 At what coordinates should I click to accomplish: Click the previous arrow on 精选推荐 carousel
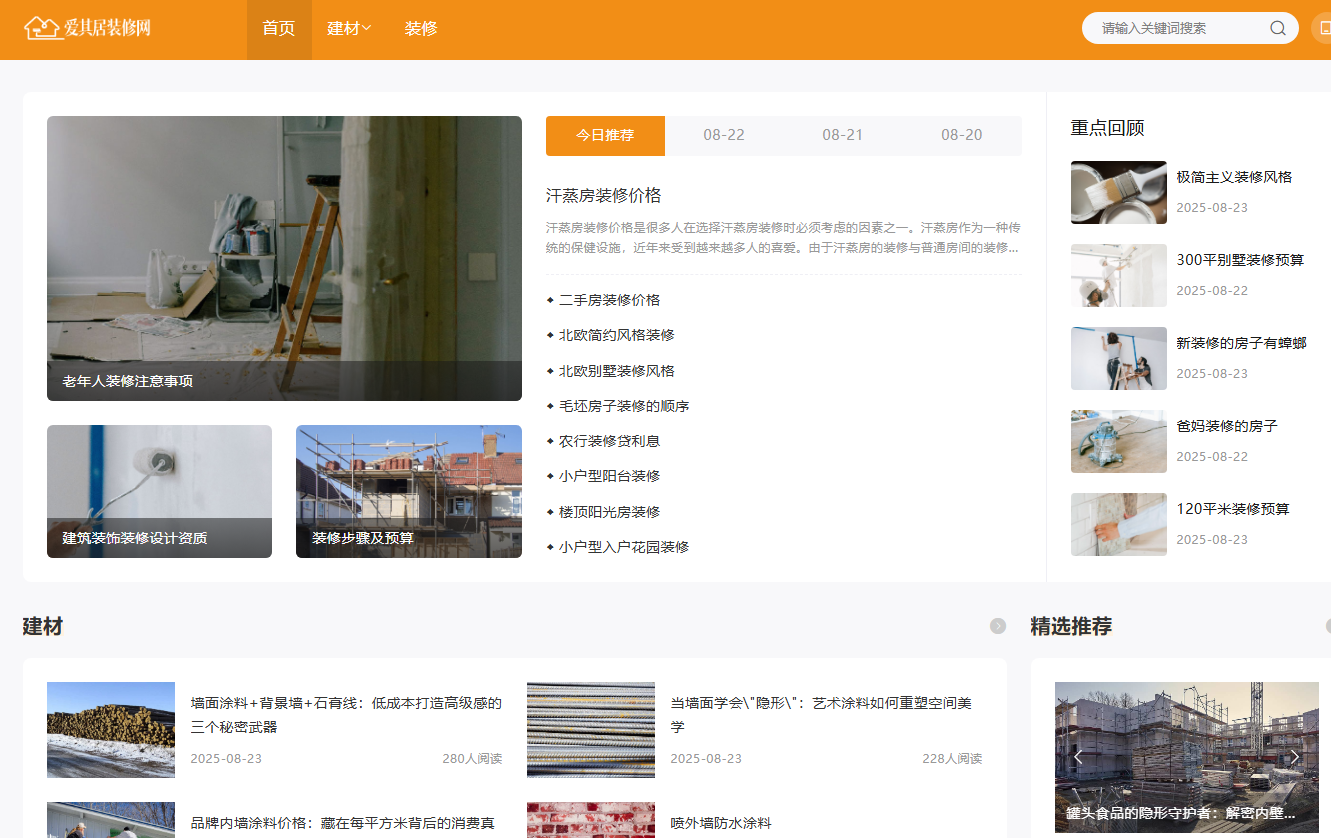pyautogui.click(x=1077, y=757)
